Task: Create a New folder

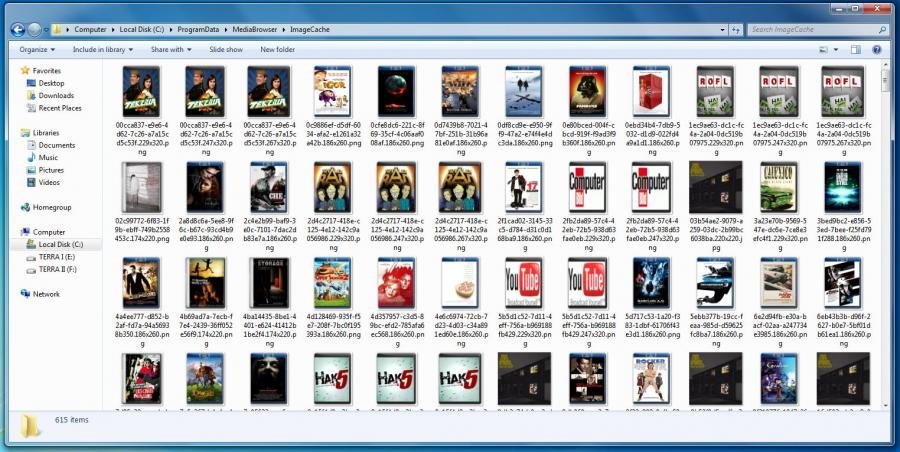Action: [x=277, y=50]
